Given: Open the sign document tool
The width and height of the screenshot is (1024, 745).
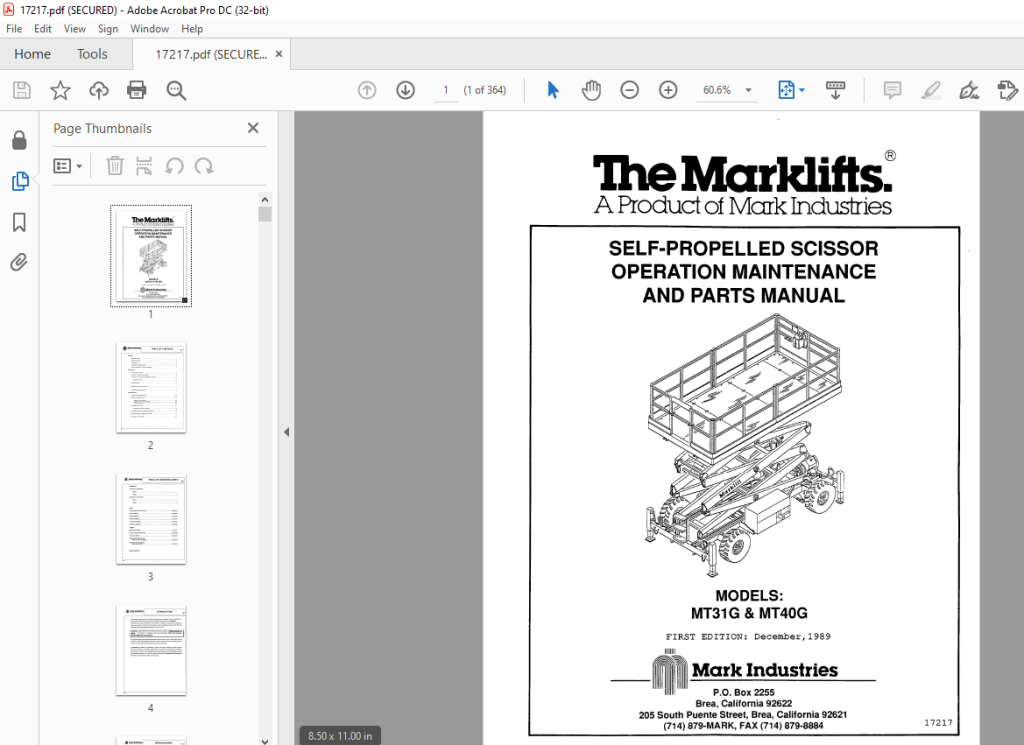Looking at the screenshot, I should coord(969,90).
